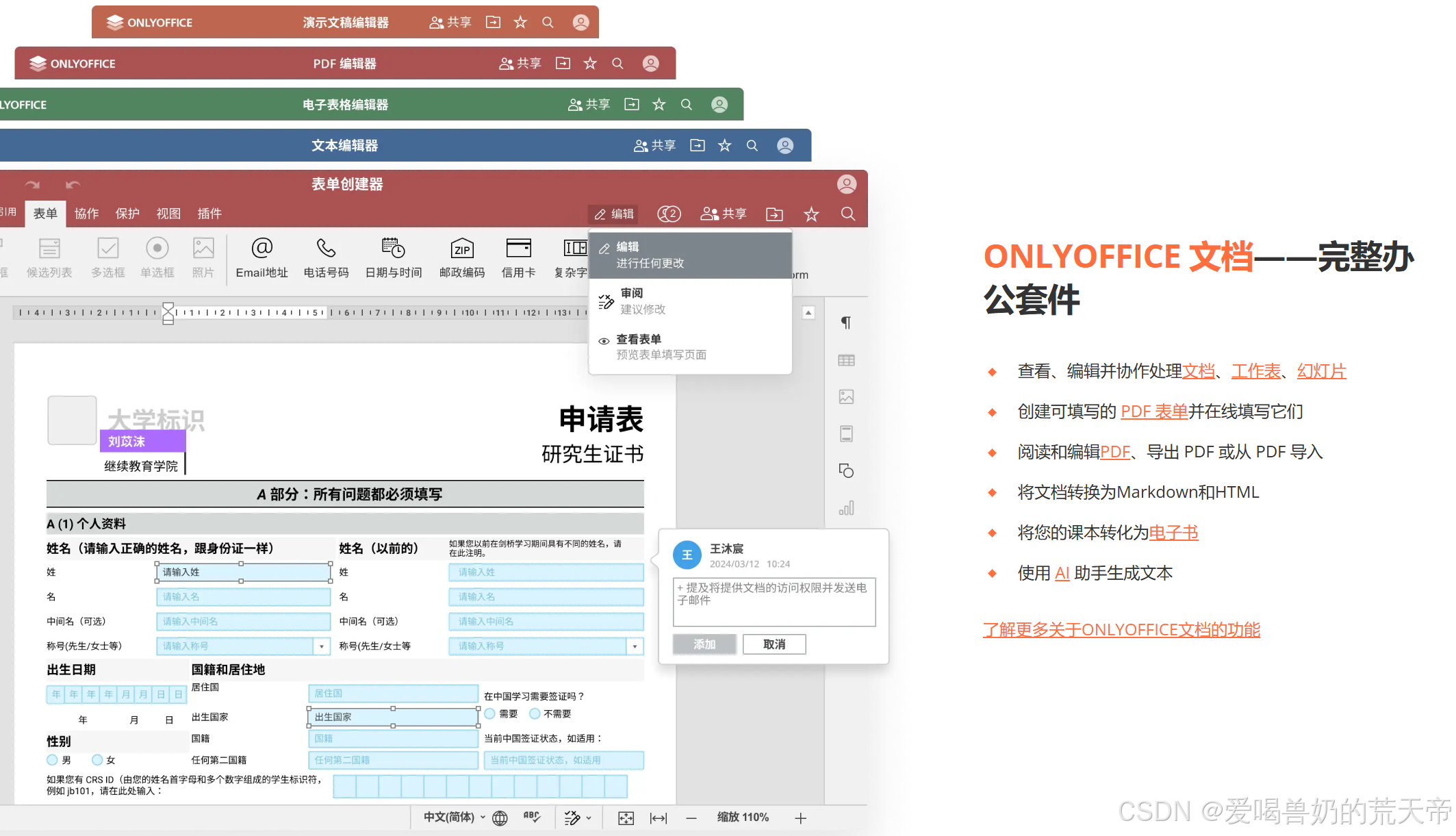Screen dimensions: 1456x836
Task: Open the 中文(简体) language dropdown
Action: [454, 818]
